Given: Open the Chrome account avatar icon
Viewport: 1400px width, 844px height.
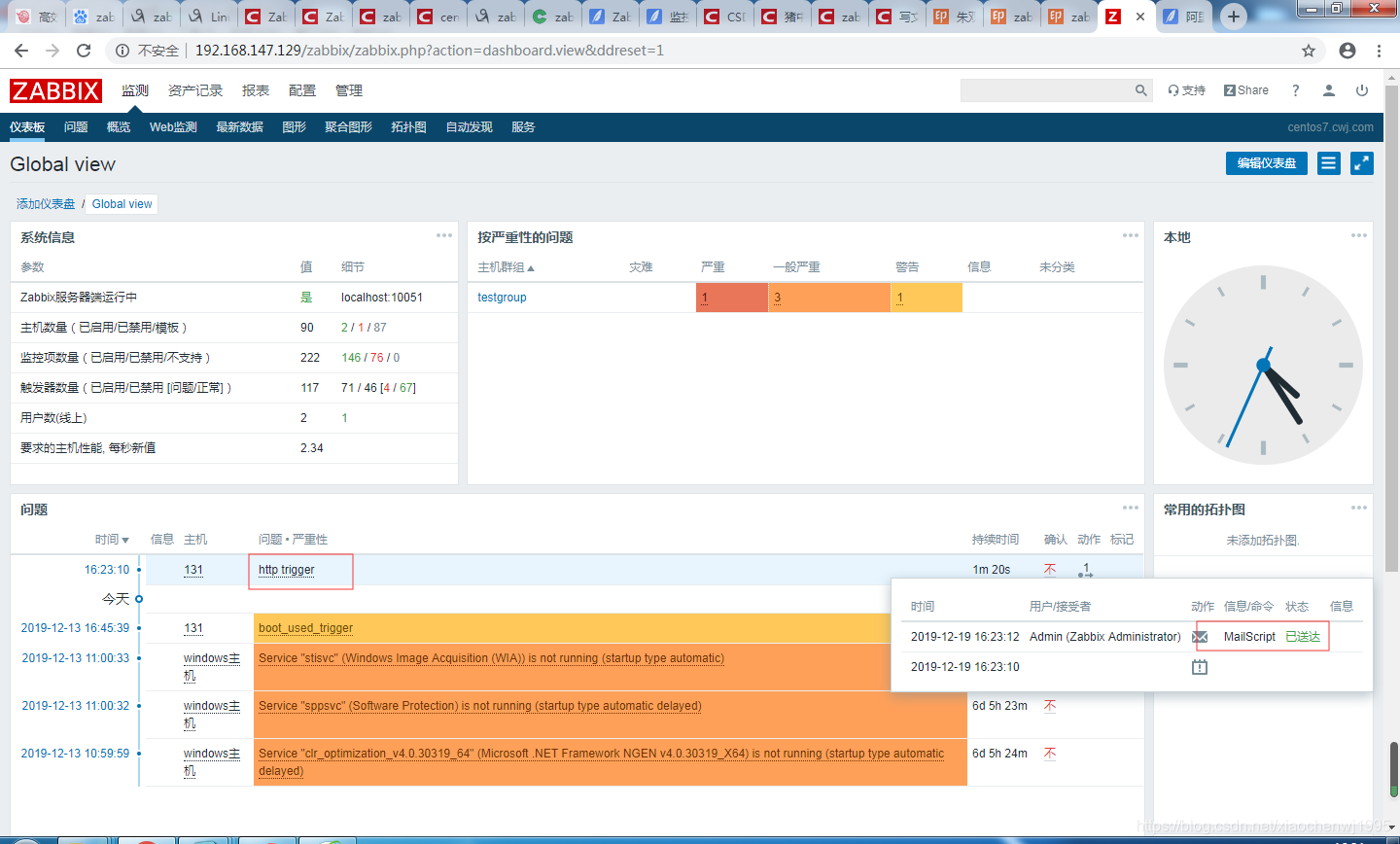Looking at the screenshot, I should [1347, 51].
